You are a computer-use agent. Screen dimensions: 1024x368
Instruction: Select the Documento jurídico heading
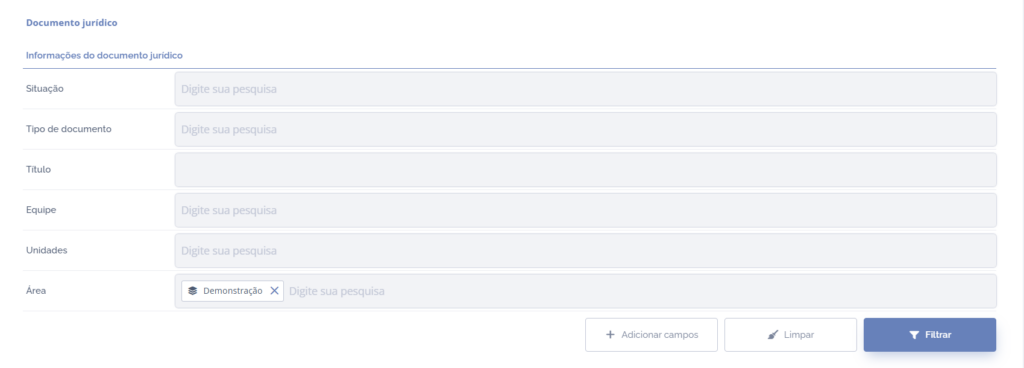tap(72, 23)
